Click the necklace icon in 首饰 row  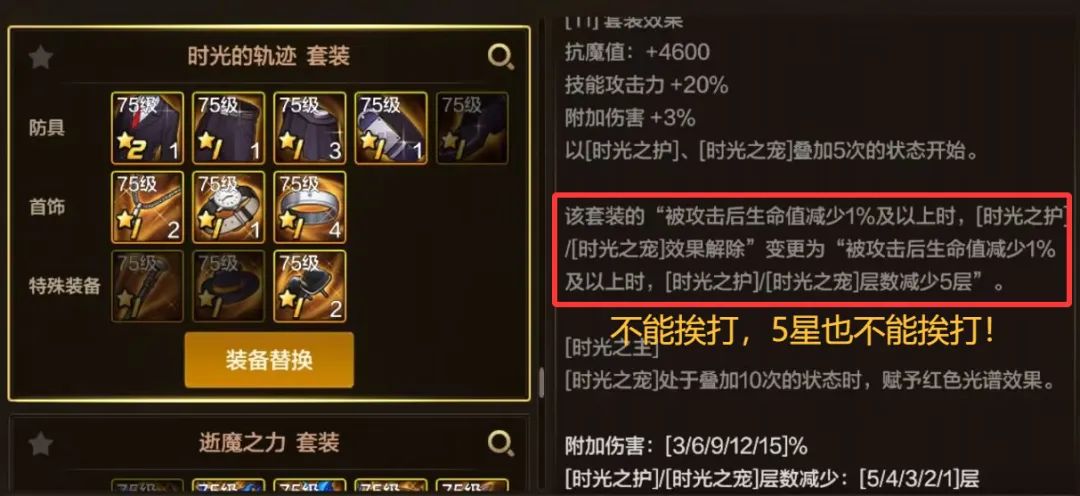pos(147,207)
